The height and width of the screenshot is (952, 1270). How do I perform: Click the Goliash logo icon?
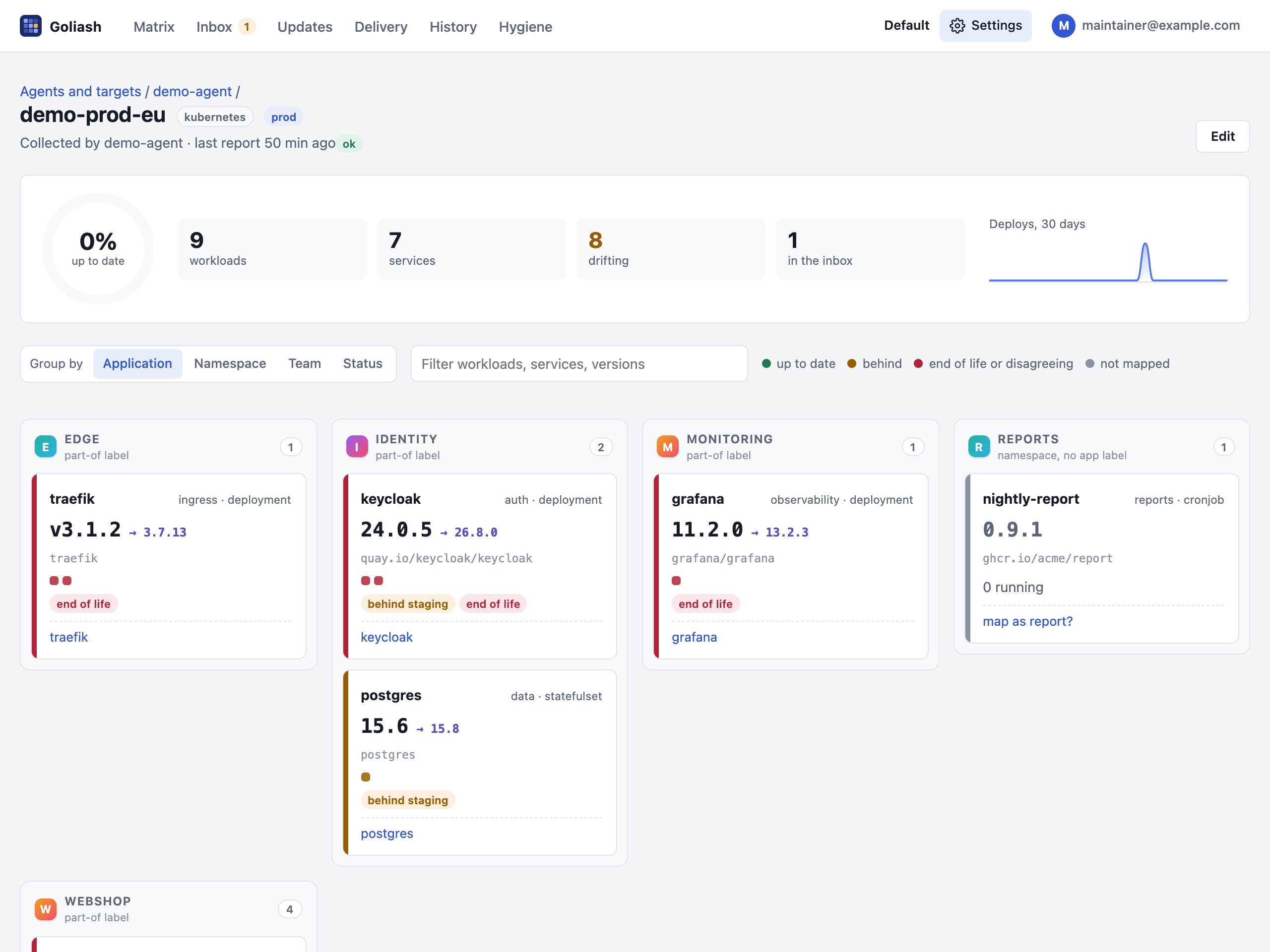coord(30,26)
